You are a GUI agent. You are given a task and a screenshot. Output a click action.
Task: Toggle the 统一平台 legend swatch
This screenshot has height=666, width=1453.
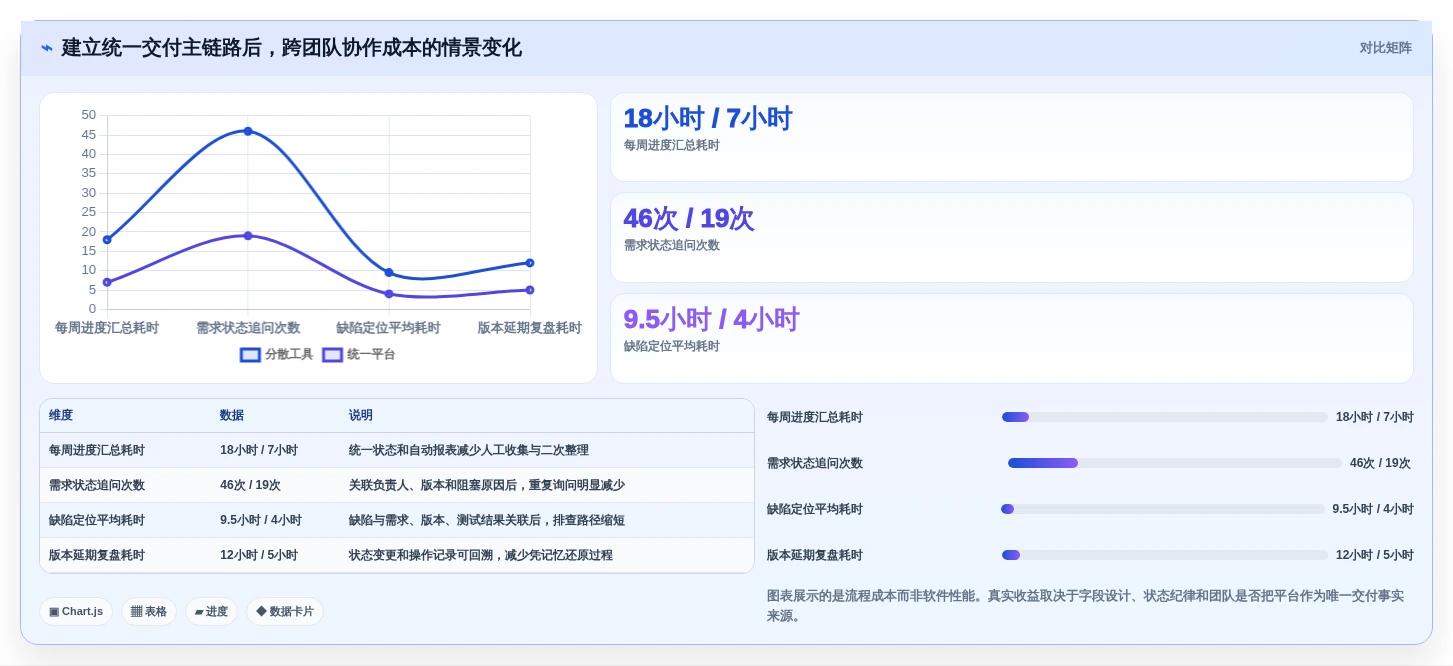[x=332, y=355]
